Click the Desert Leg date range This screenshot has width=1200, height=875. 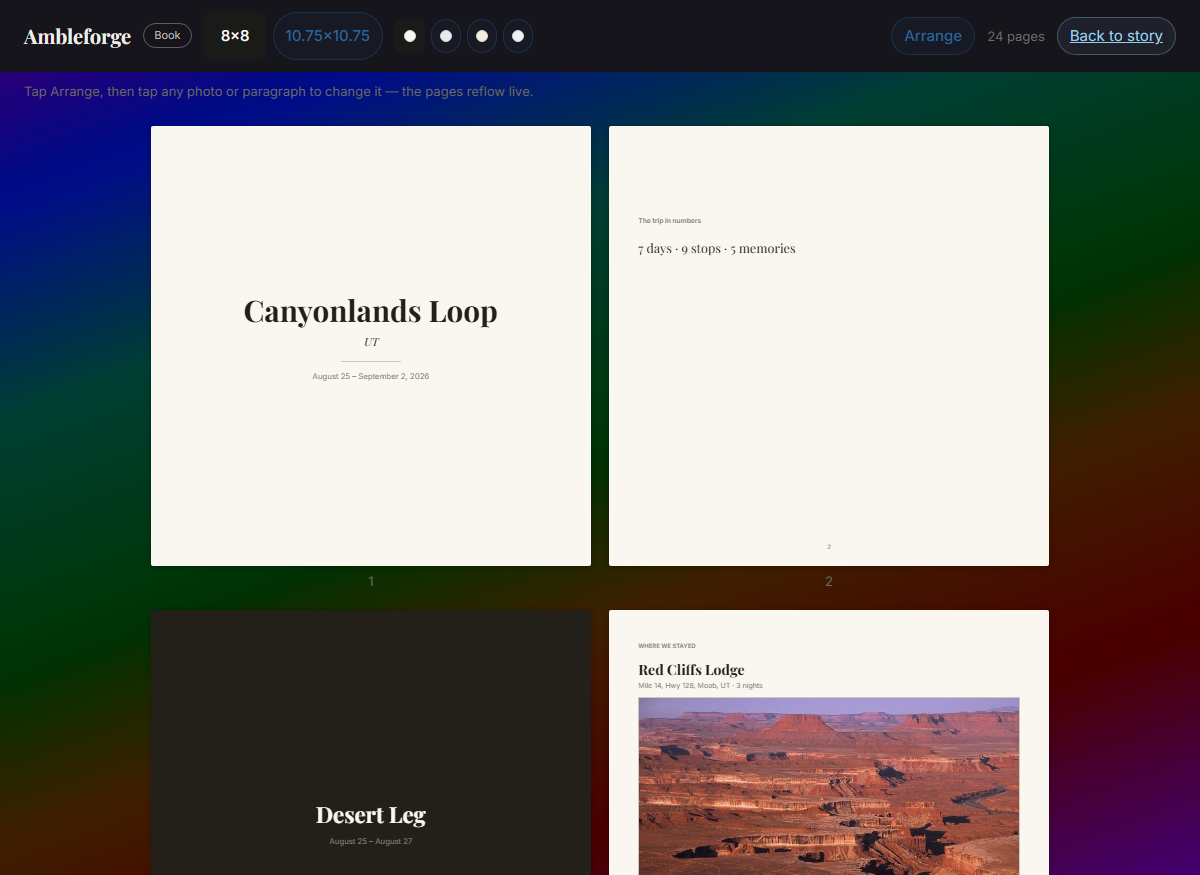[x=371, y=841]
